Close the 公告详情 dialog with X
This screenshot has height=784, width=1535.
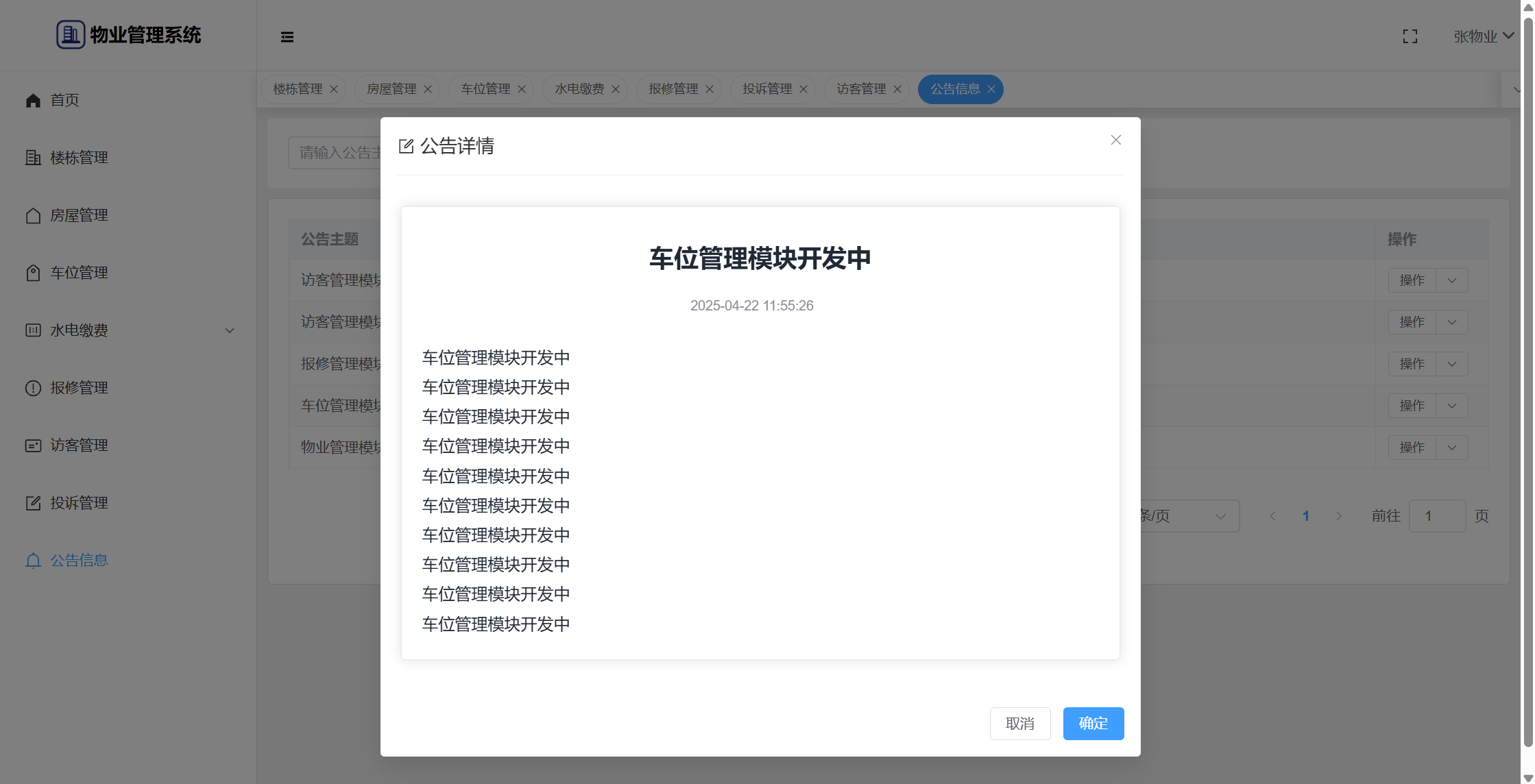(1115, 140)
